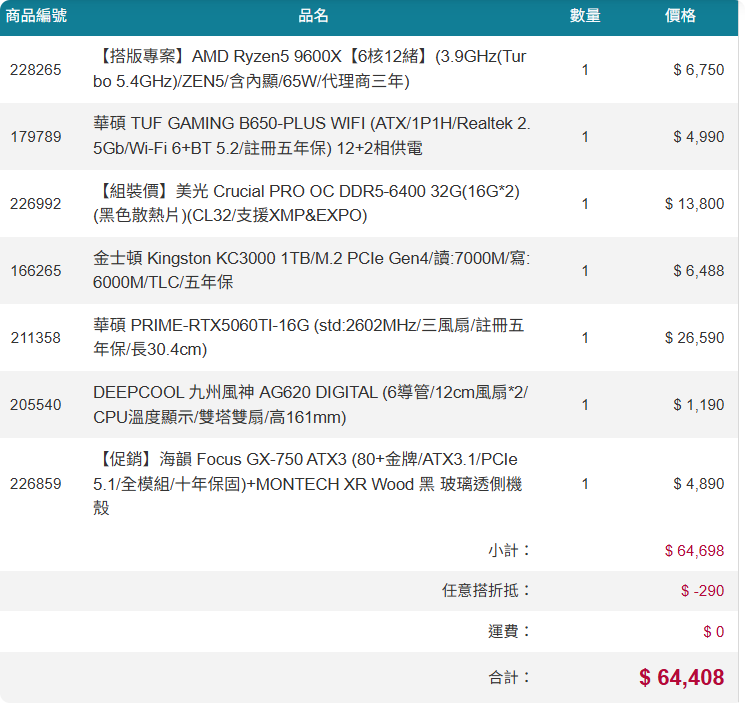Click the 數量 column header

pyautogui.click(x=585, y=16)
